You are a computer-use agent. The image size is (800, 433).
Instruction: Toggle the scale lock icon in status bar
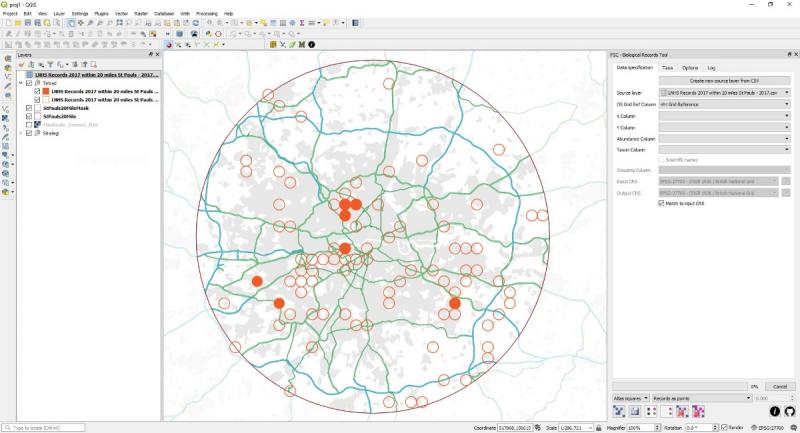[x=599, y=428]
